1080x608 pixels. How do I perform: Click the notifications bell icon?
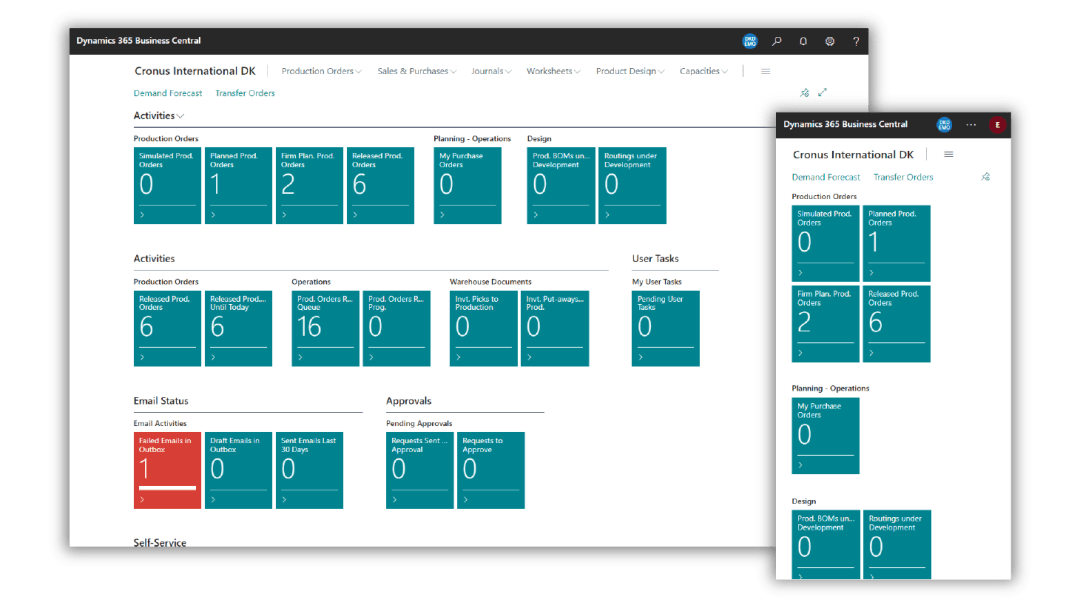tap(803, 41)
